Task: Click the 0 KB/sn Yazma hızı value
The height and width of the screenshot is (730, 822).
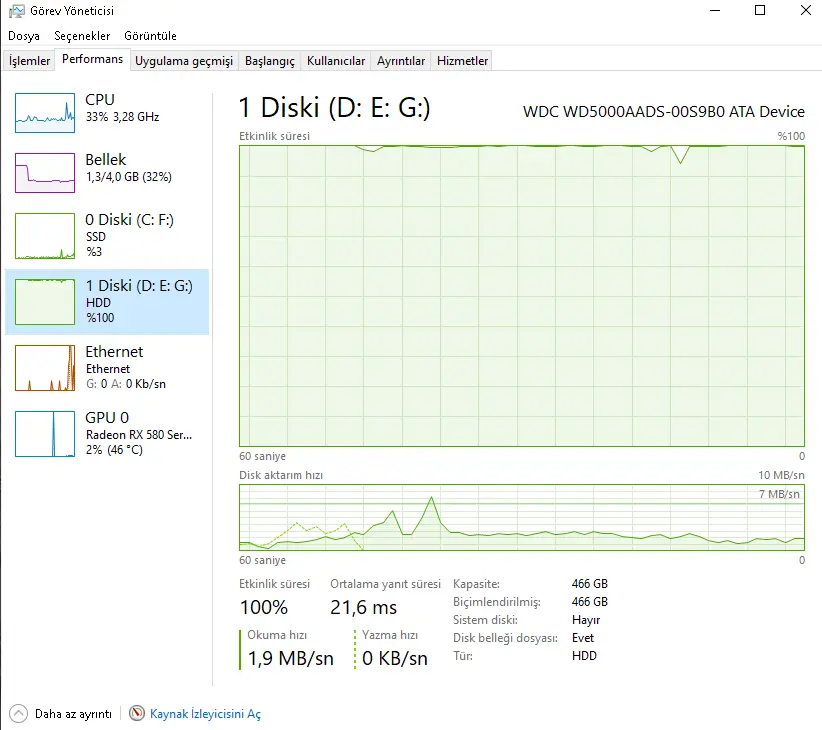Action: point(395,658)
